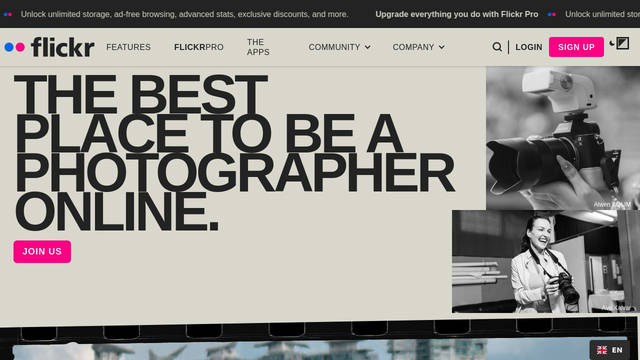Click the JOIN US button
Screen dimensions: 640x360
tap(42, 251)
